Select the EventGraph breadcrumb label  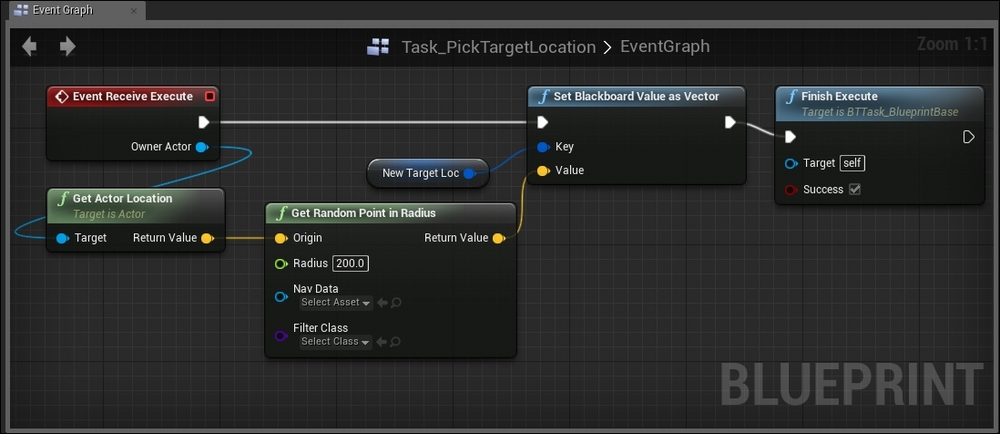[x=665, y=47]
